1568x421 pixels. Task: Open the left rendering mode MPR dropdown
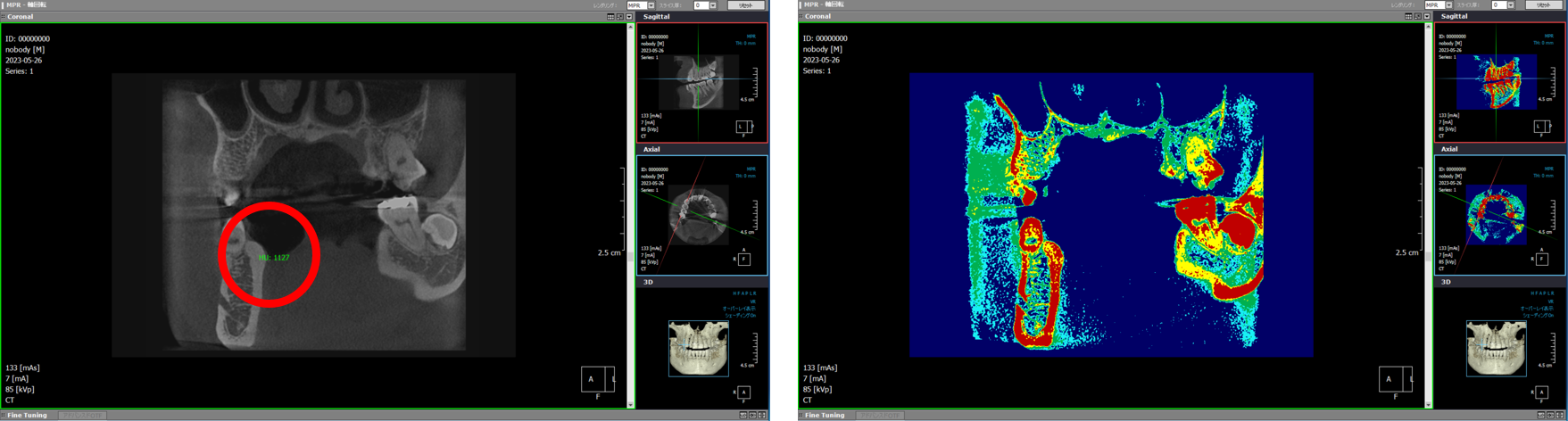click(651, 5)
